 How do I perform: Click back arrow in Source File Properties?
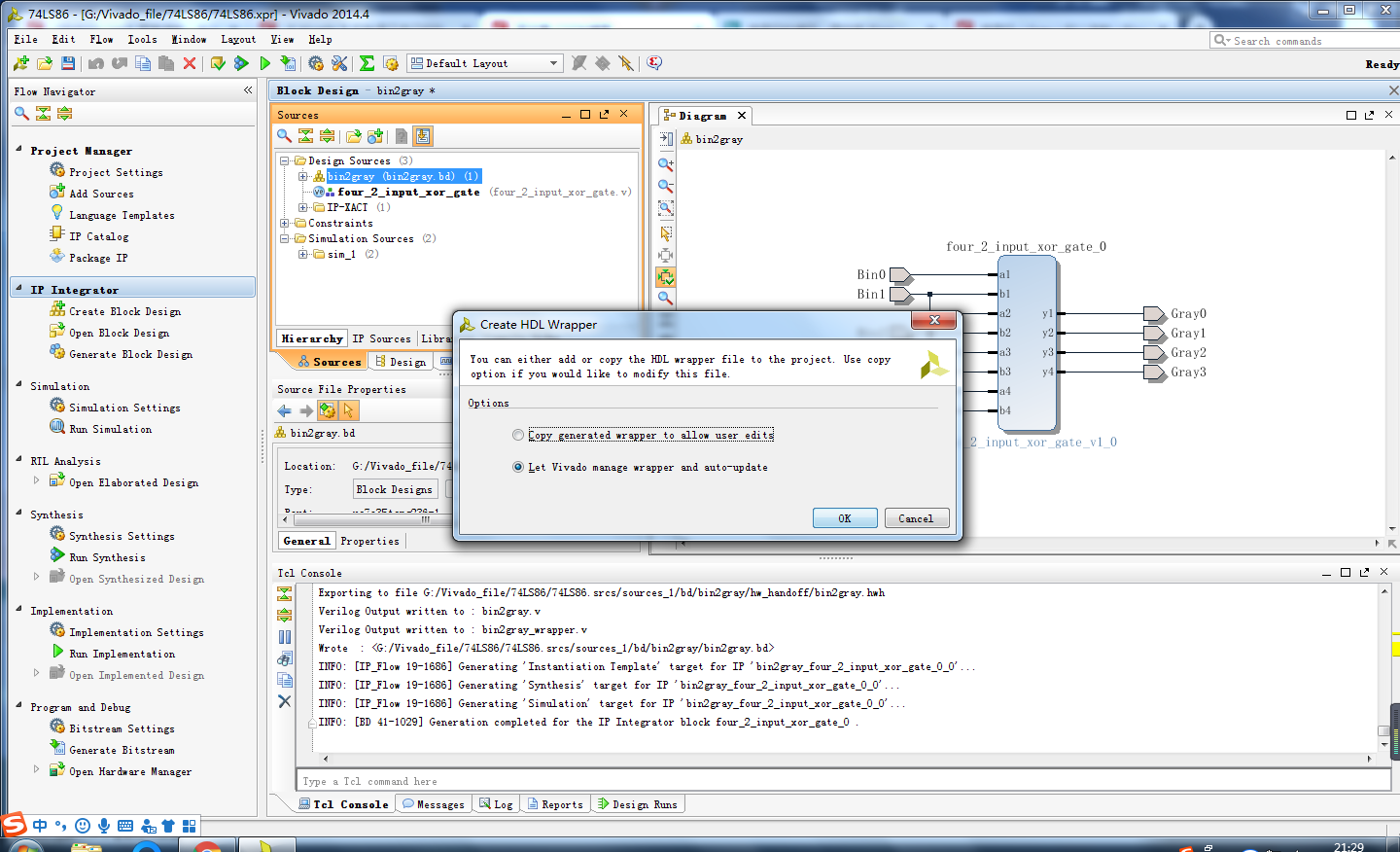[x=284, y=411]
